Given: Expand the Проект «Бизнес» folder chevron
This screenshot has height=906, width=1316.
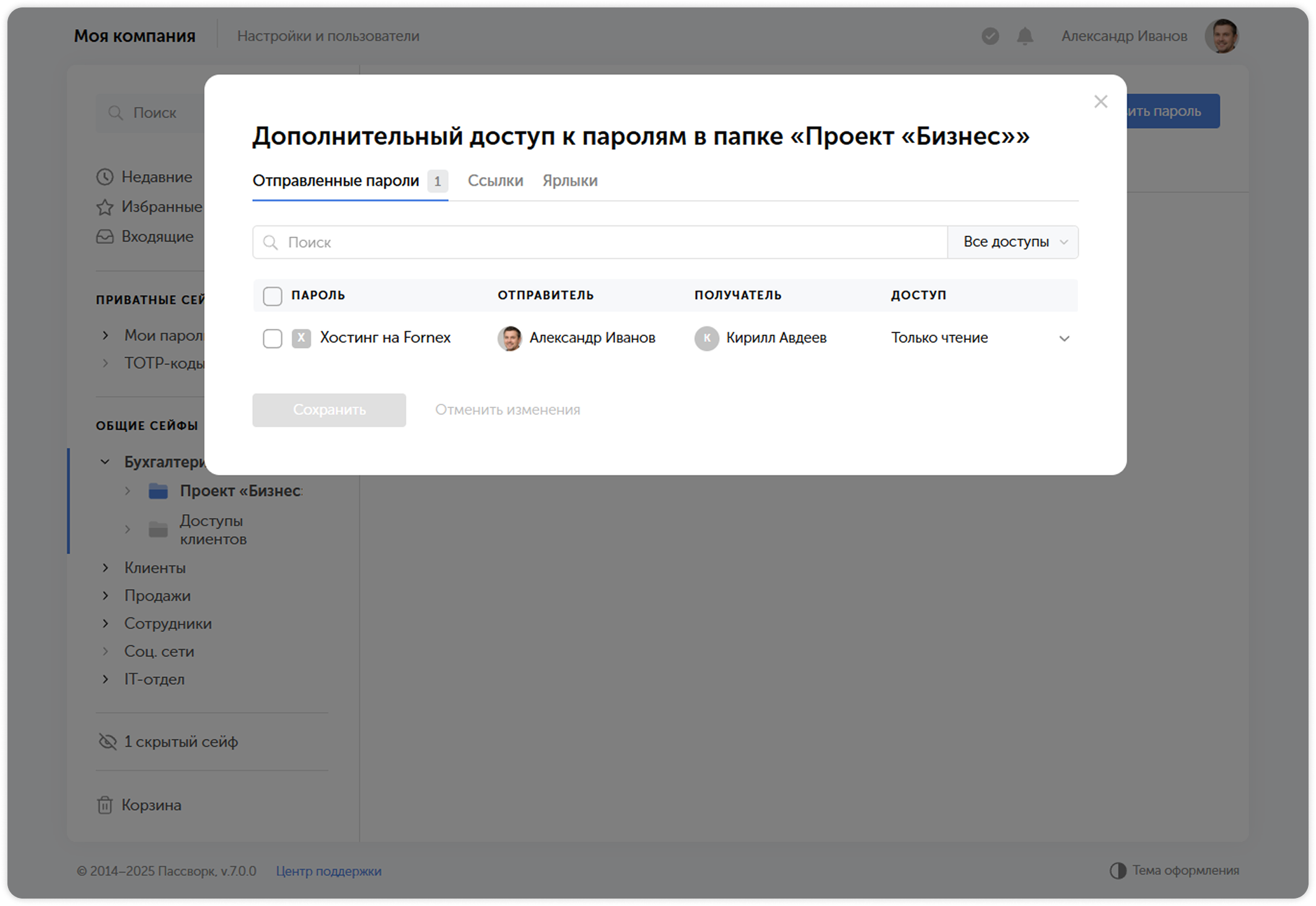Looking at the screenshot, I should [128, 491].
